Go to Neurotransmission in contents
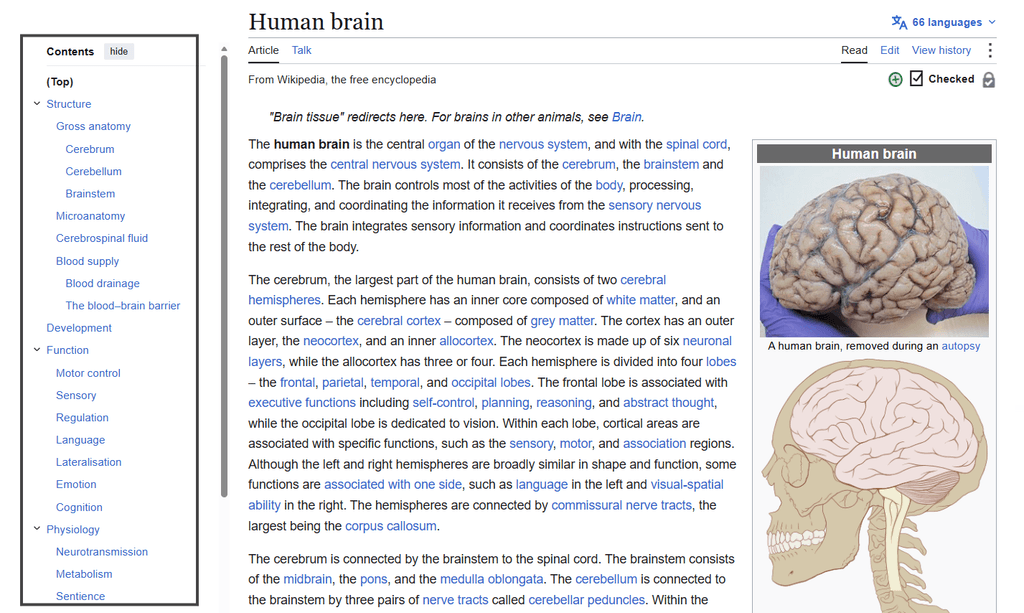Screen dimensions: 1024x613 click(102, 551)
